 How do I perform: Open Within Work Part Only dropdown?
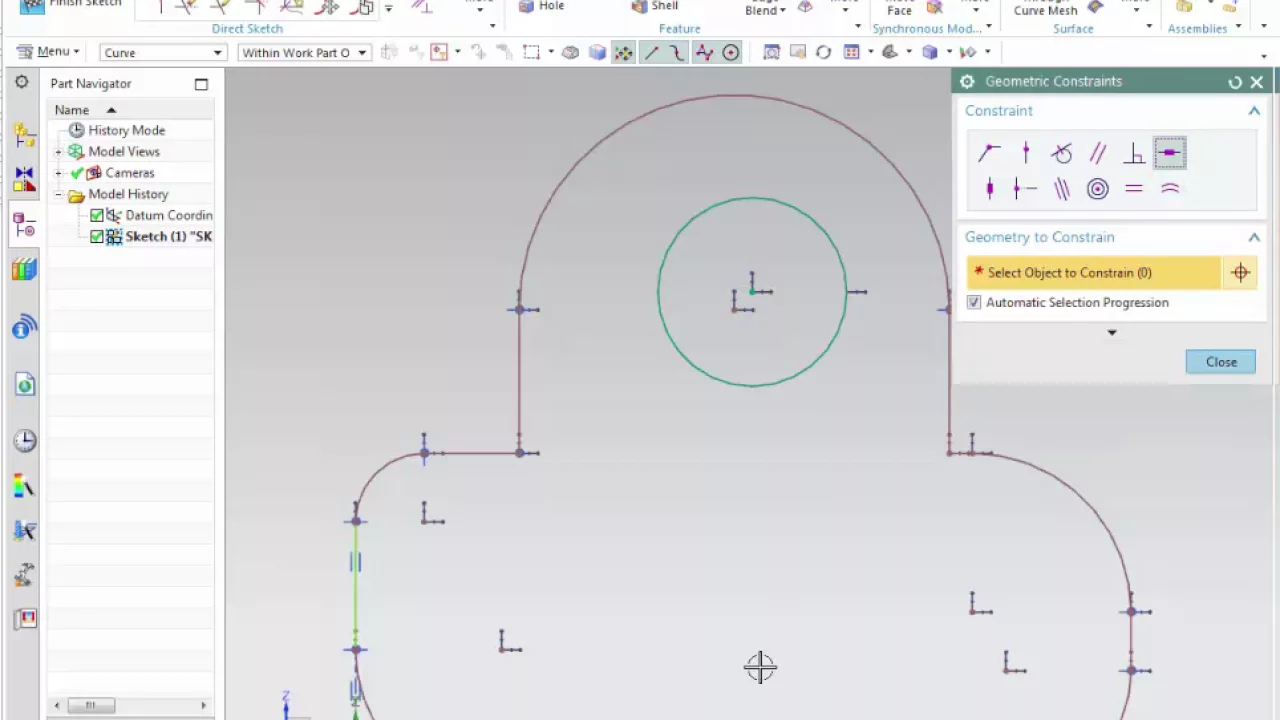tap(304, 52)
